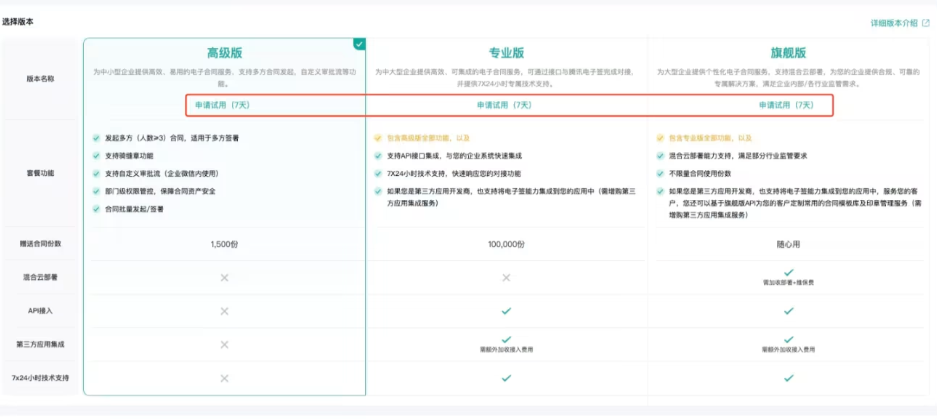This screenshot has height=420, width=937.
Task: Click the text 合同批量发起/签署
Action: click(x=134, y=209)
